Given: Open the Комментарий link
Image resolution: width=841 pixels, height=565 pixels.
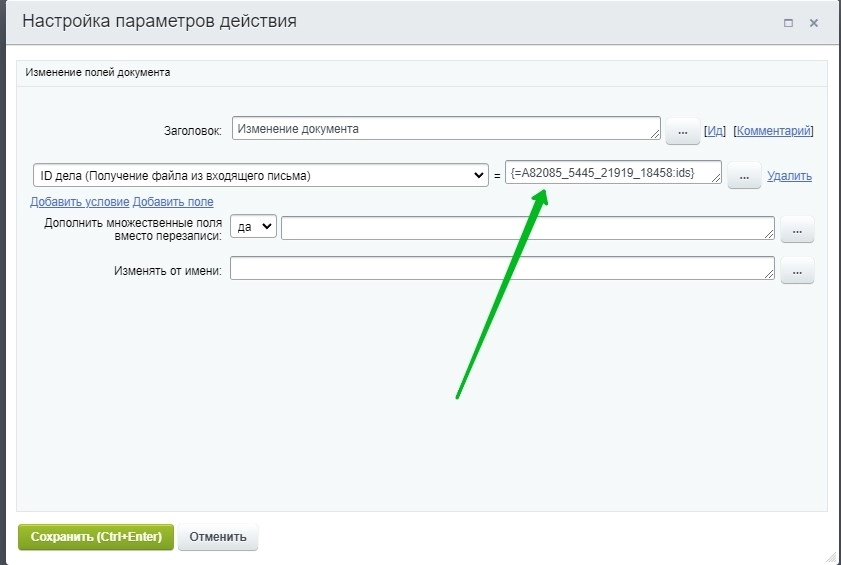Looking at the screenshot, I should (773, 131).
